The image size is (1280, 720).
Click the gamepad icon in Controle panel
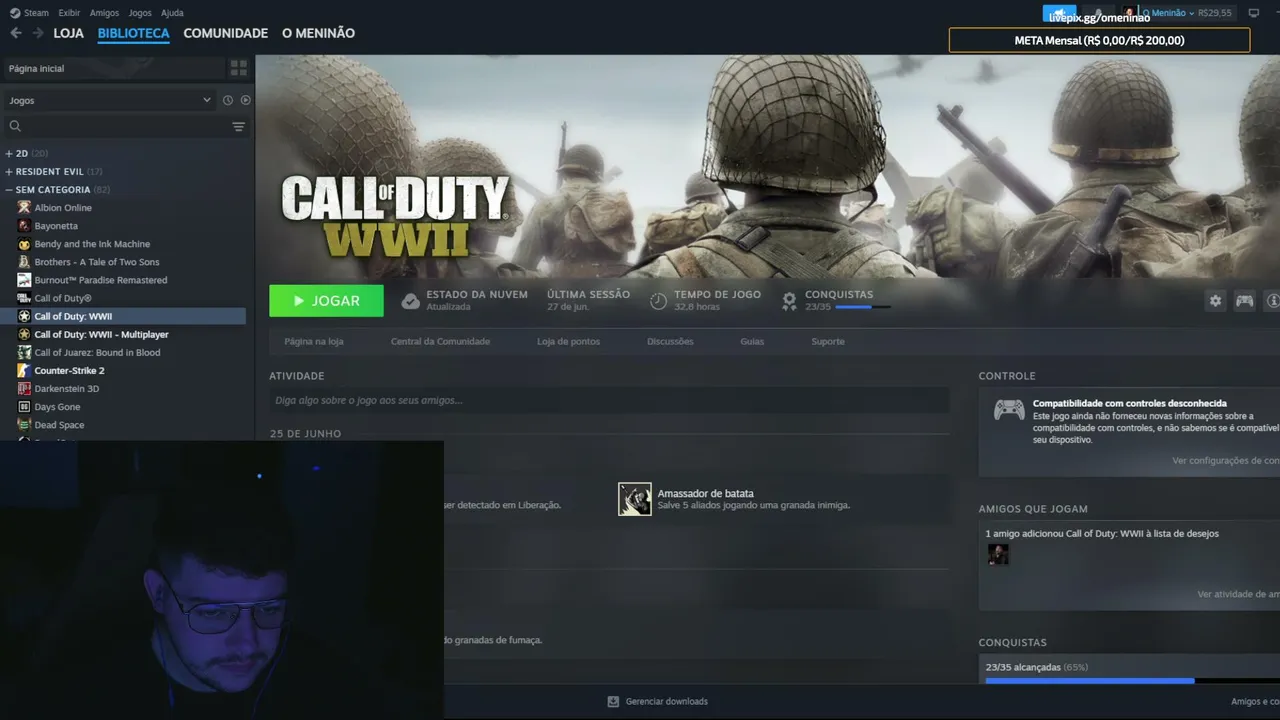point(1009,410)
